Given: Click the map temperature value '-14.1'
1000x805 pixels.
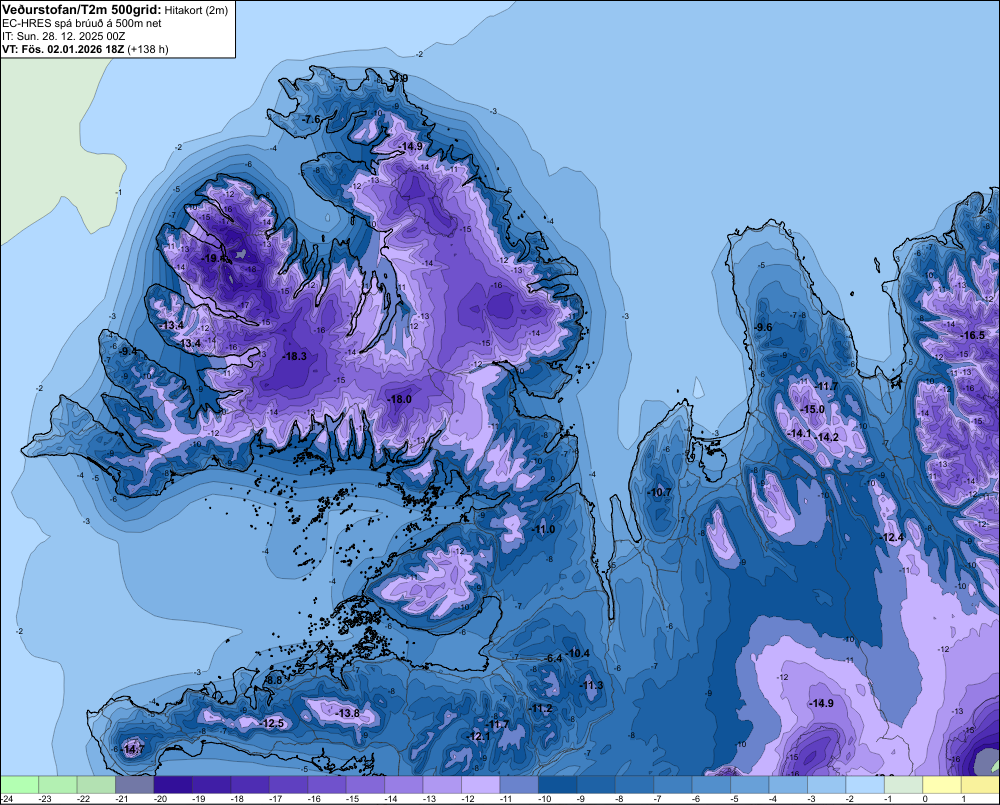Looking at the screenshot, I should coord(800,433).
